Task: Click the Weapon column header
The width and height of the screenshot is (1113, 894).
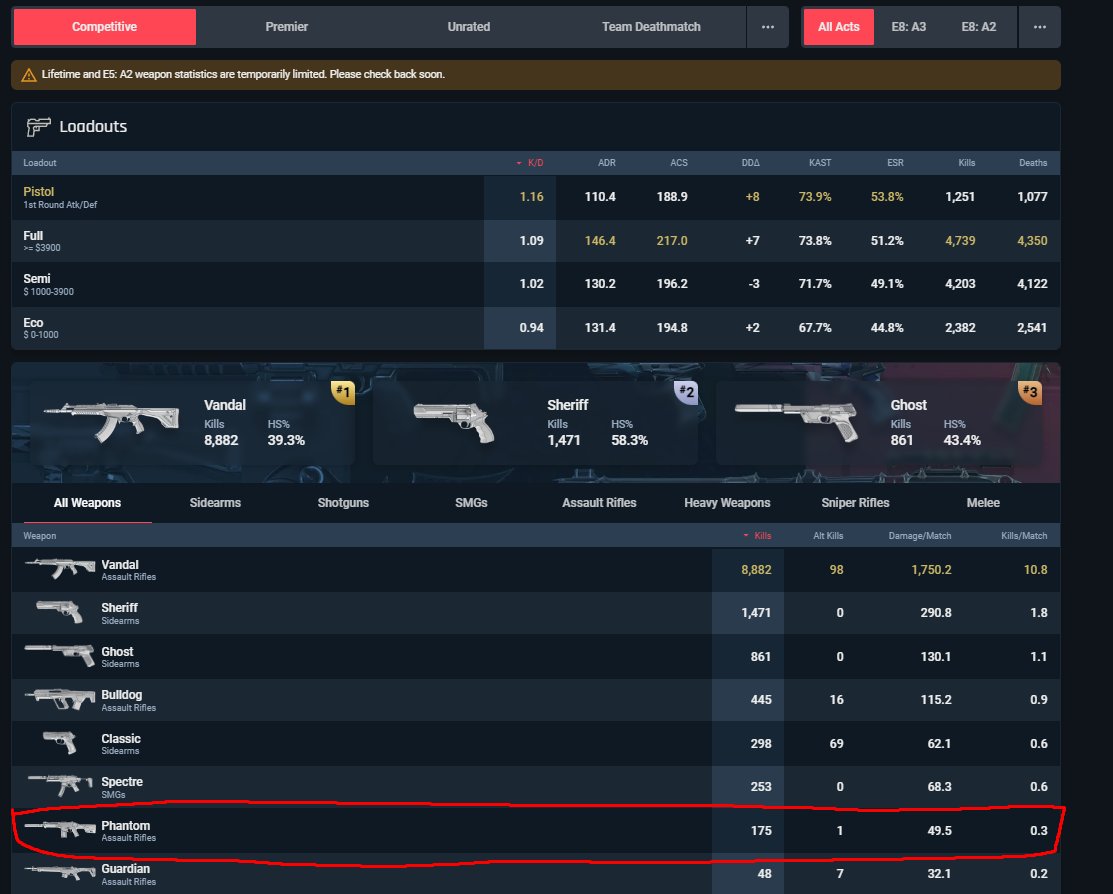Action: click(40, 535)
